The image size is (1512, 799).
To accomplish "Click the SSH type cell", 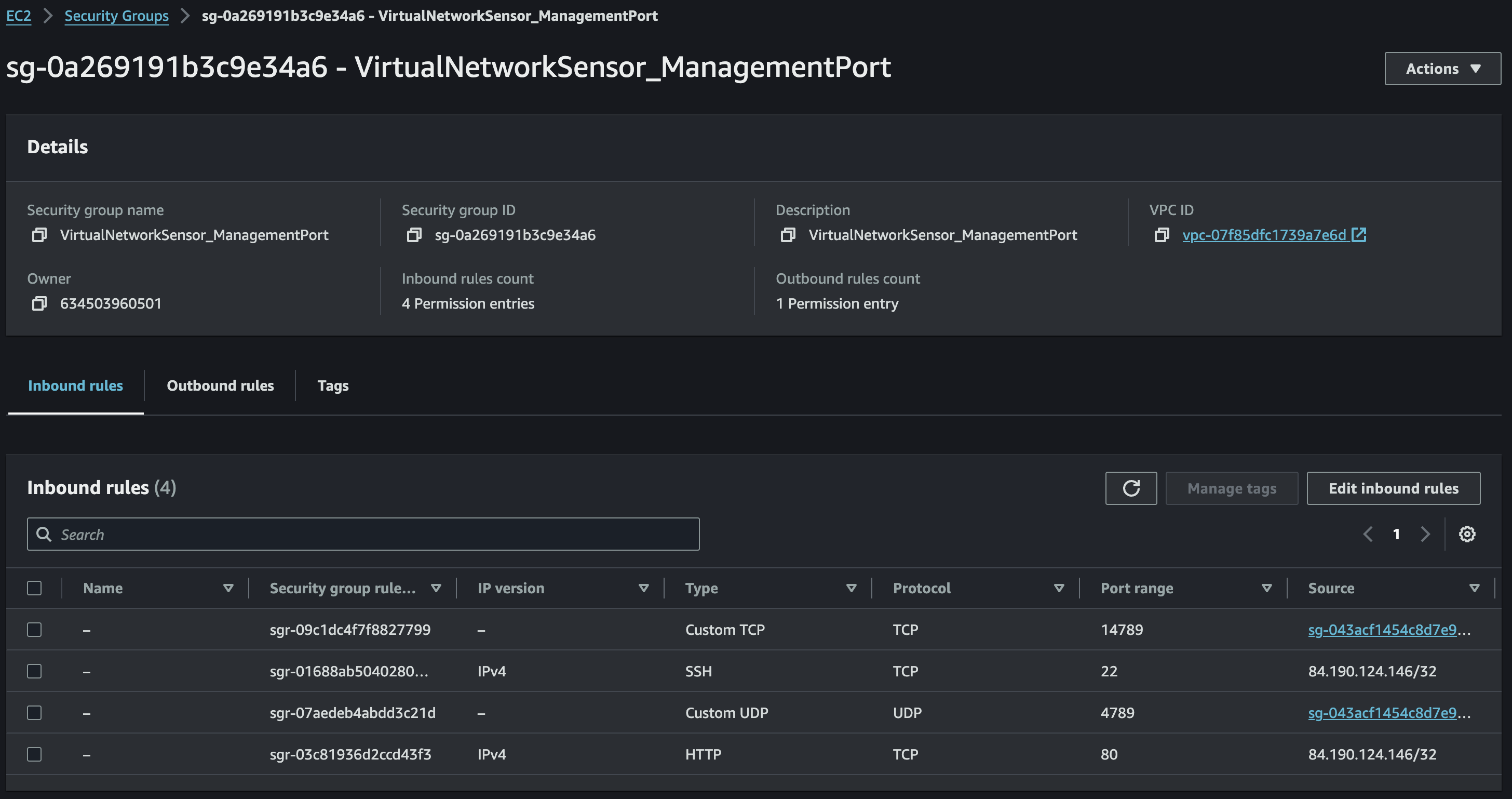I will pos(698,671).
